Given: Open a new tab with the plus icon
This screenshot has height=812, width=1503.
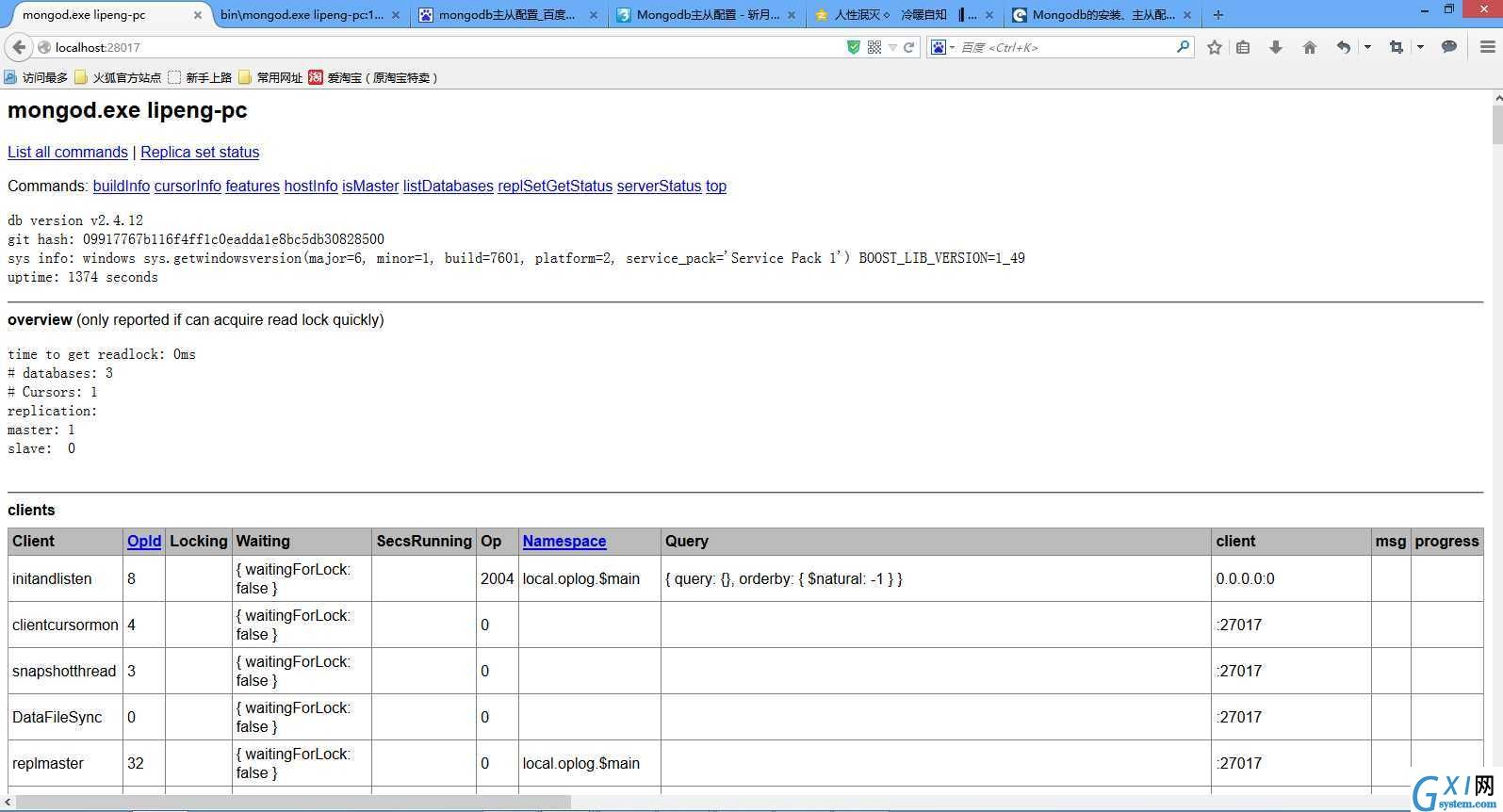Looking at the screenshot, I should tap(1218, 15).
